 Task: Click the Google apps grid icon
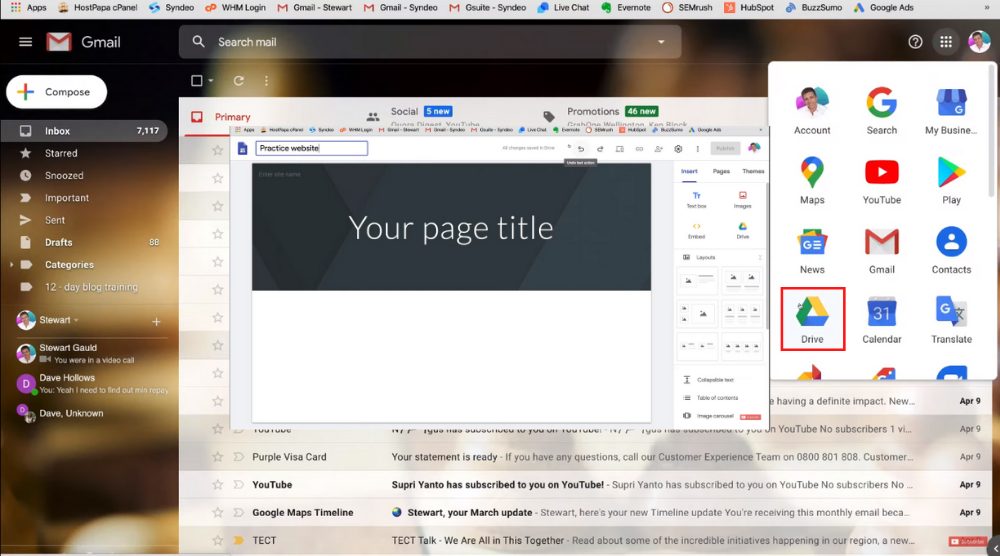coord(946,42)
